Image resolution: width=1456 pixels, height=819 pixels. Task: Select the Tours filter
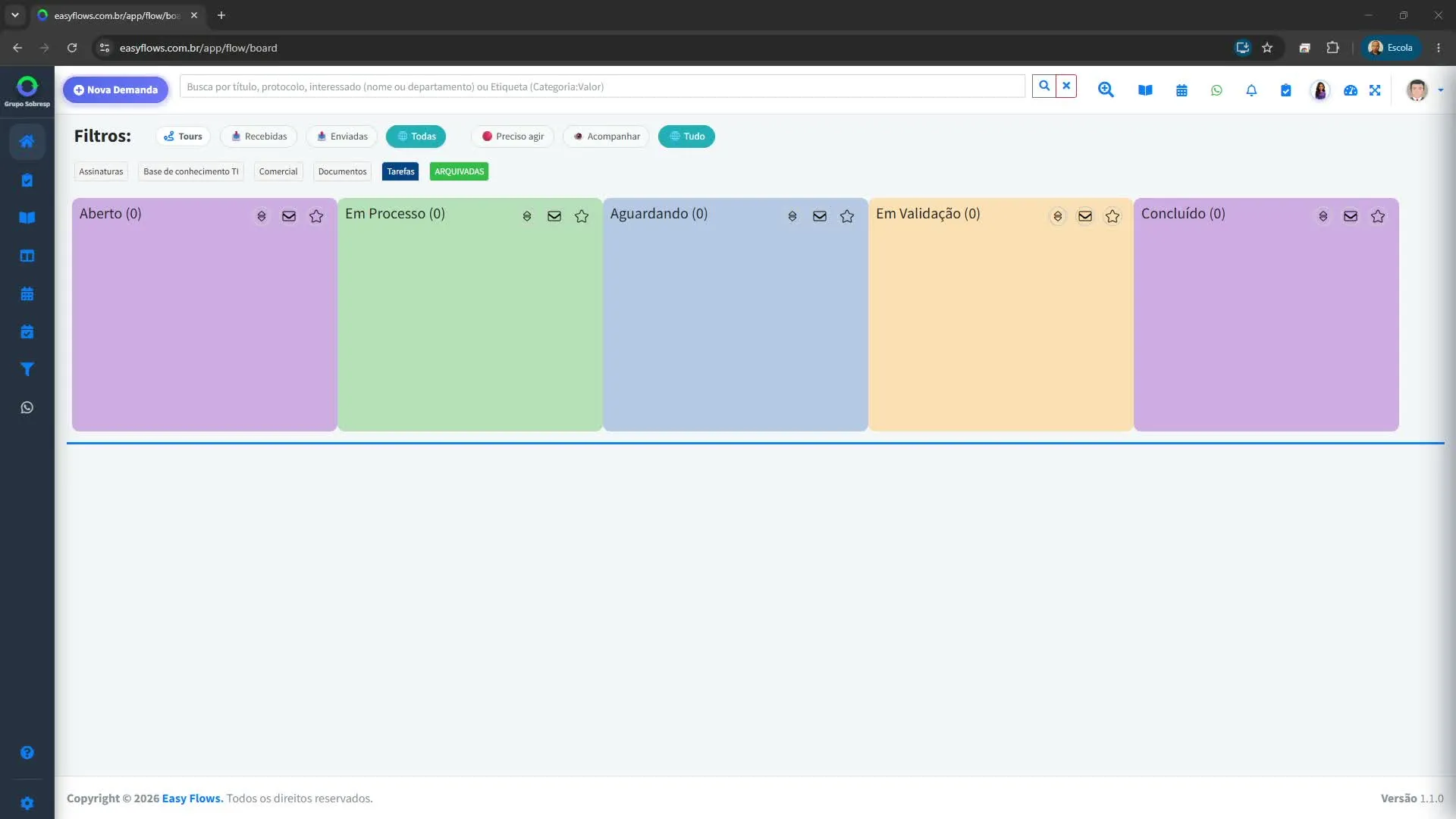tap(183, 136)
